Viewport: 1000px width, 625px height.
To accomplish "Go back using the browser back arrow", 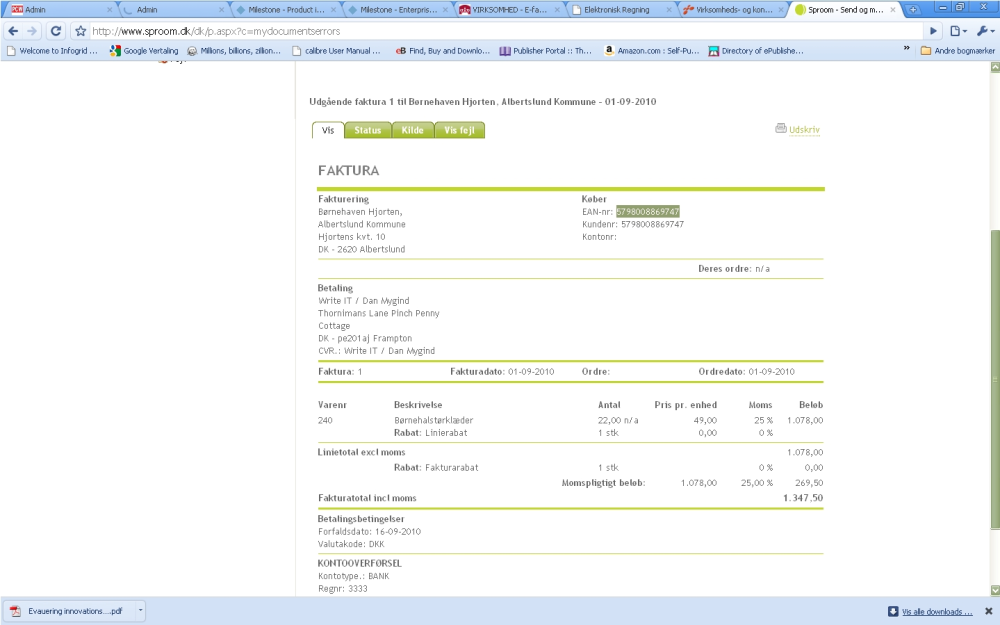I will click(x=13, y=31).
